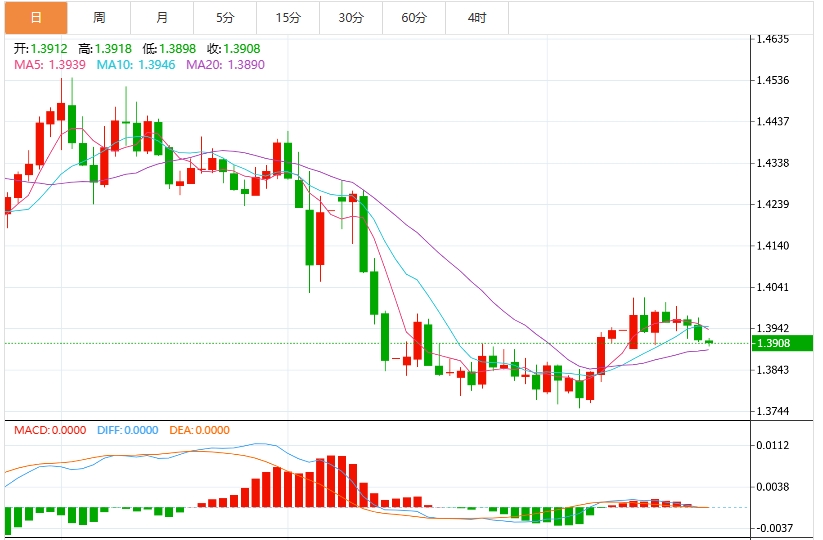
Task: Click the 0.0038 MACD axis label
Action: 773,487
